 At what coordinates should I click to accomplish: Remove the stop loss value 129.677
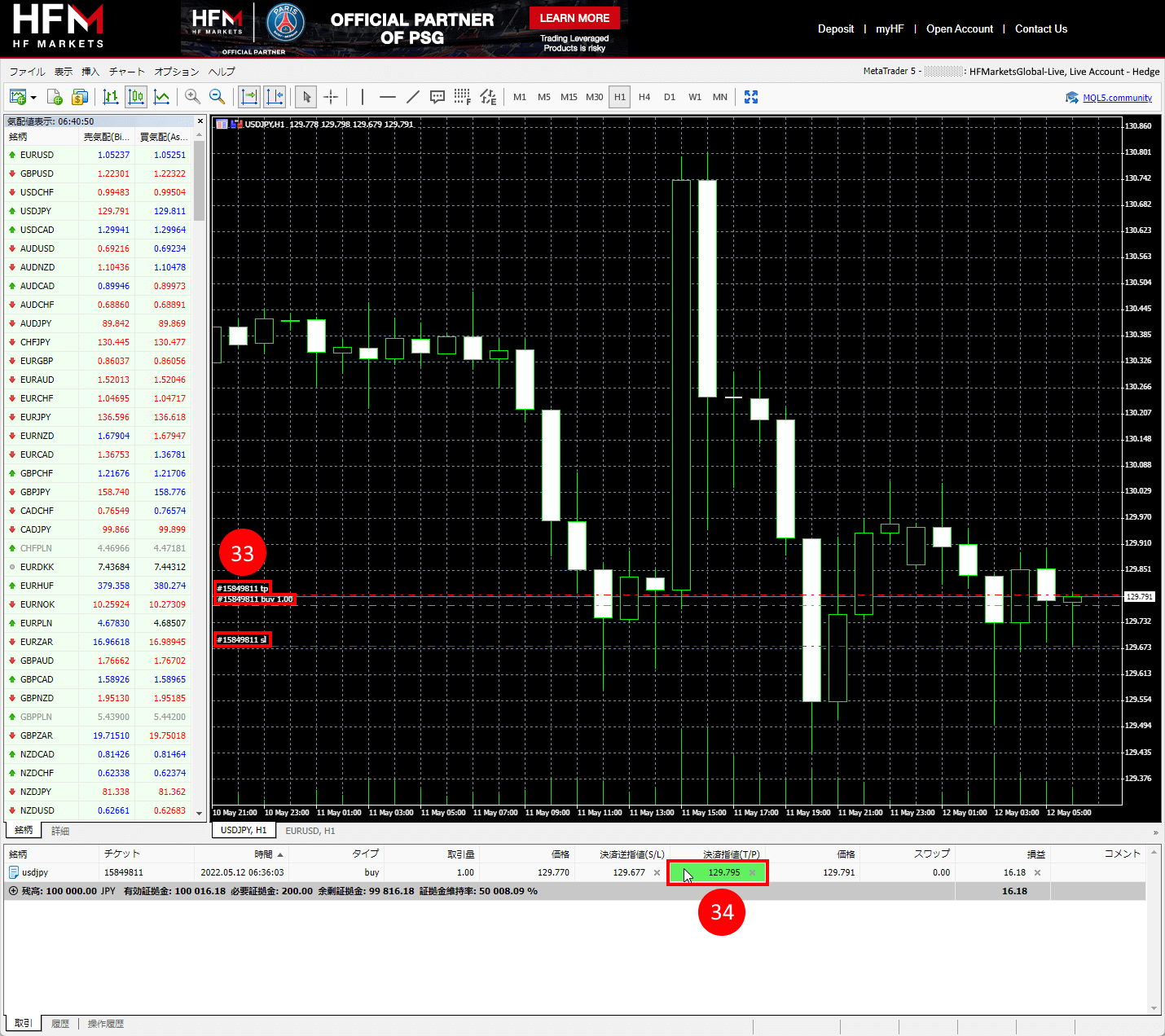657,872
